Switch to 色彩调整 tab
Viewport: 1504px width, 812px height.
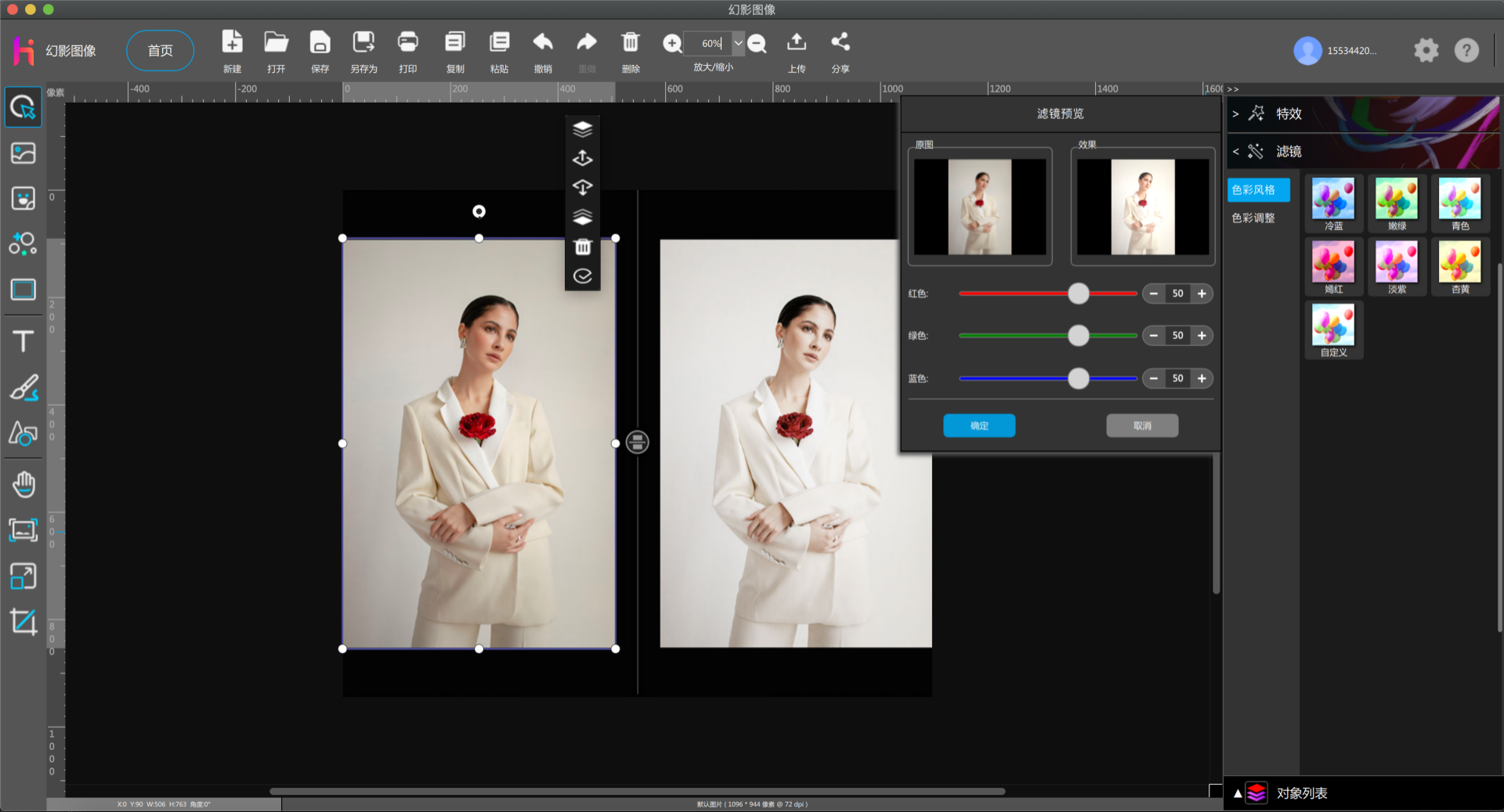click(x=1253, y=218)
